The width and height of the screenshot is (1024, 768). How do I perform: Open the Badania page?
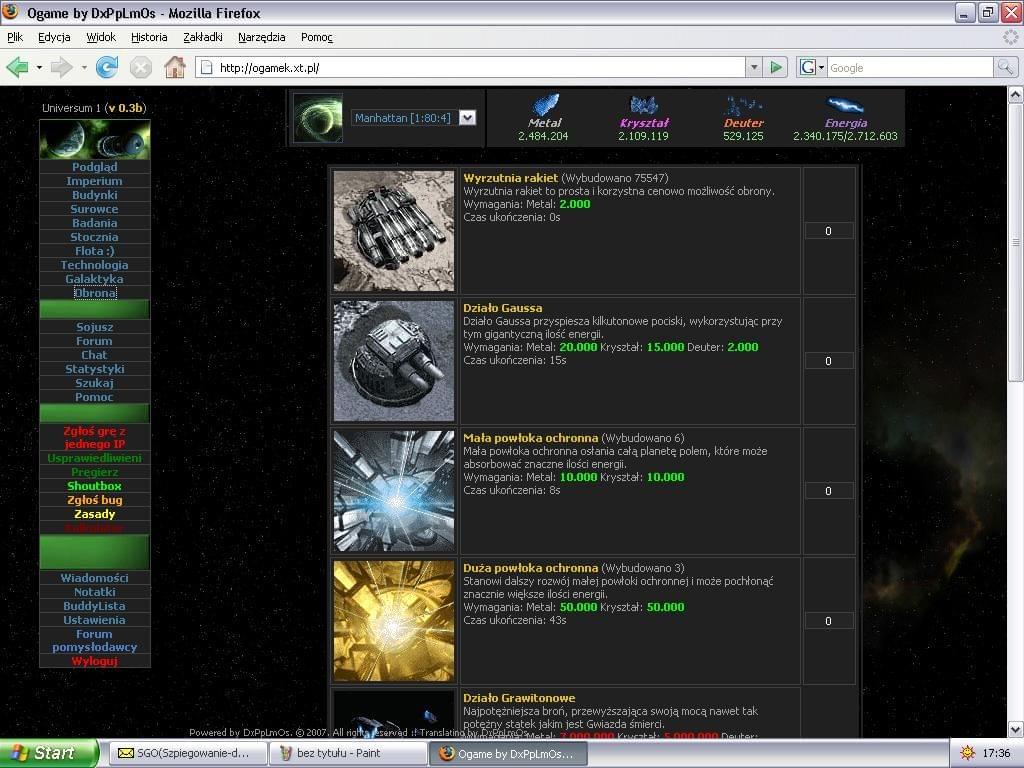[95, 223]
